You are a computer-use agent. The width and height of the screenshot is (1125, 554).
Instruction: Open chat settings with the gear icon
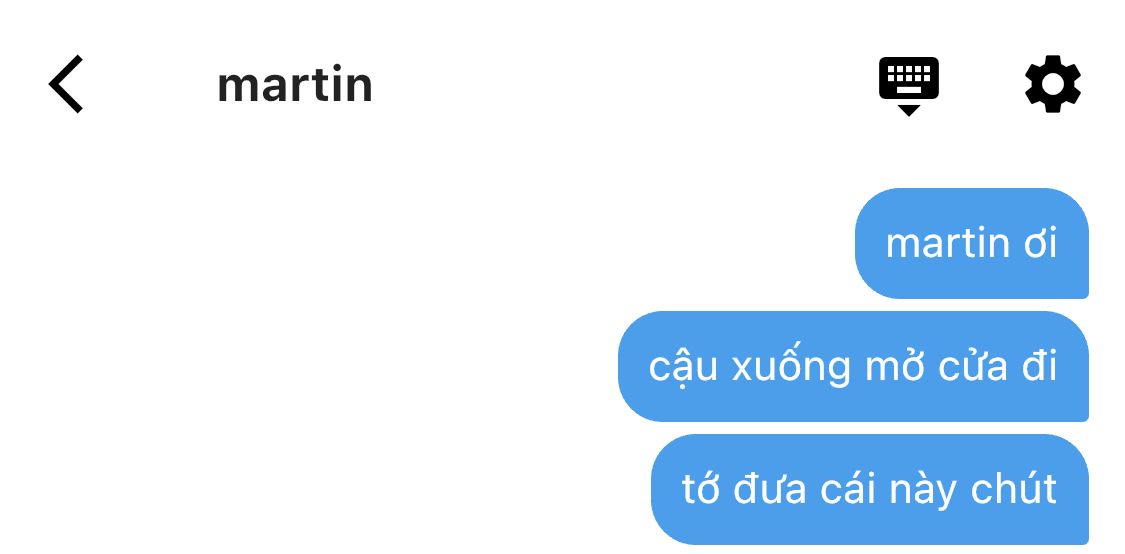pos(1053,84)
